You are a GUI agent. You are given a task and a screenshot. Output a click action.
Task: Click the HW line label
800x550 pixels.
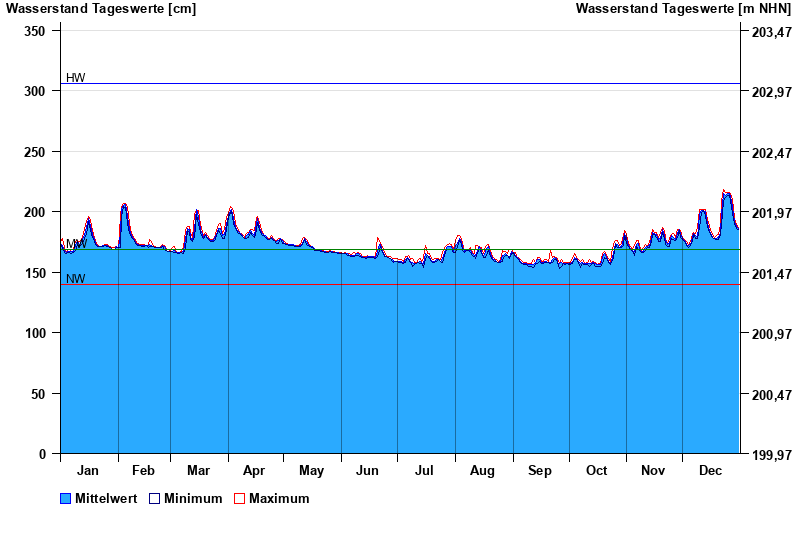click(x=75, y=78)
